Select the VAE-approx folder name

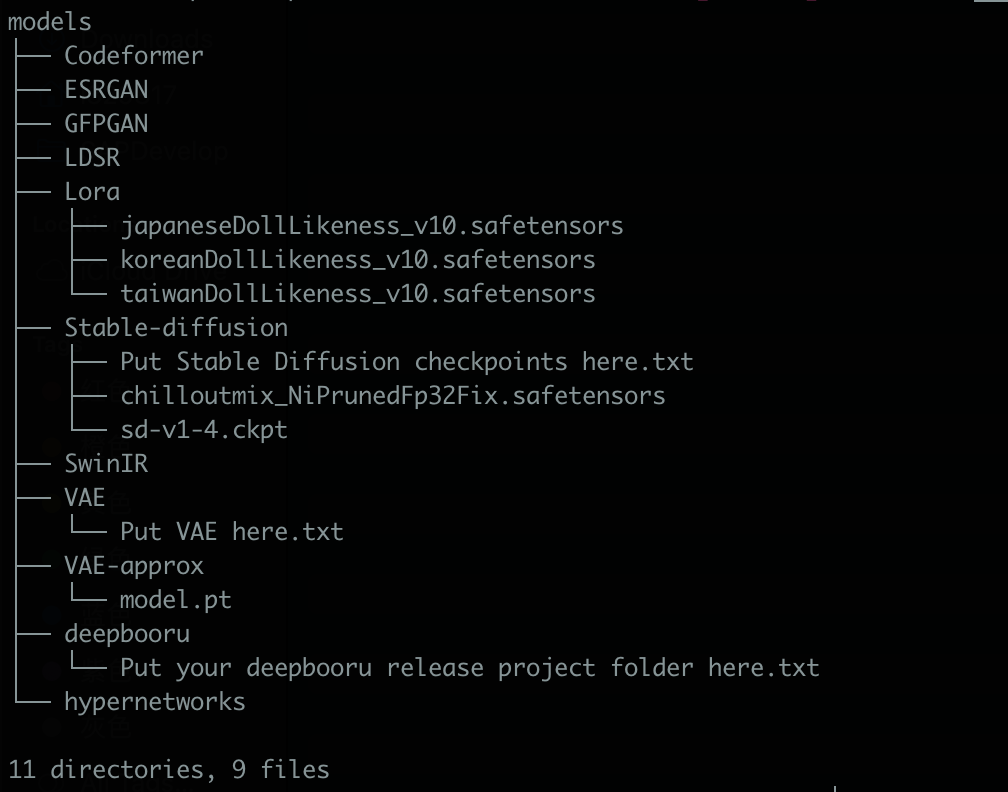134,565
